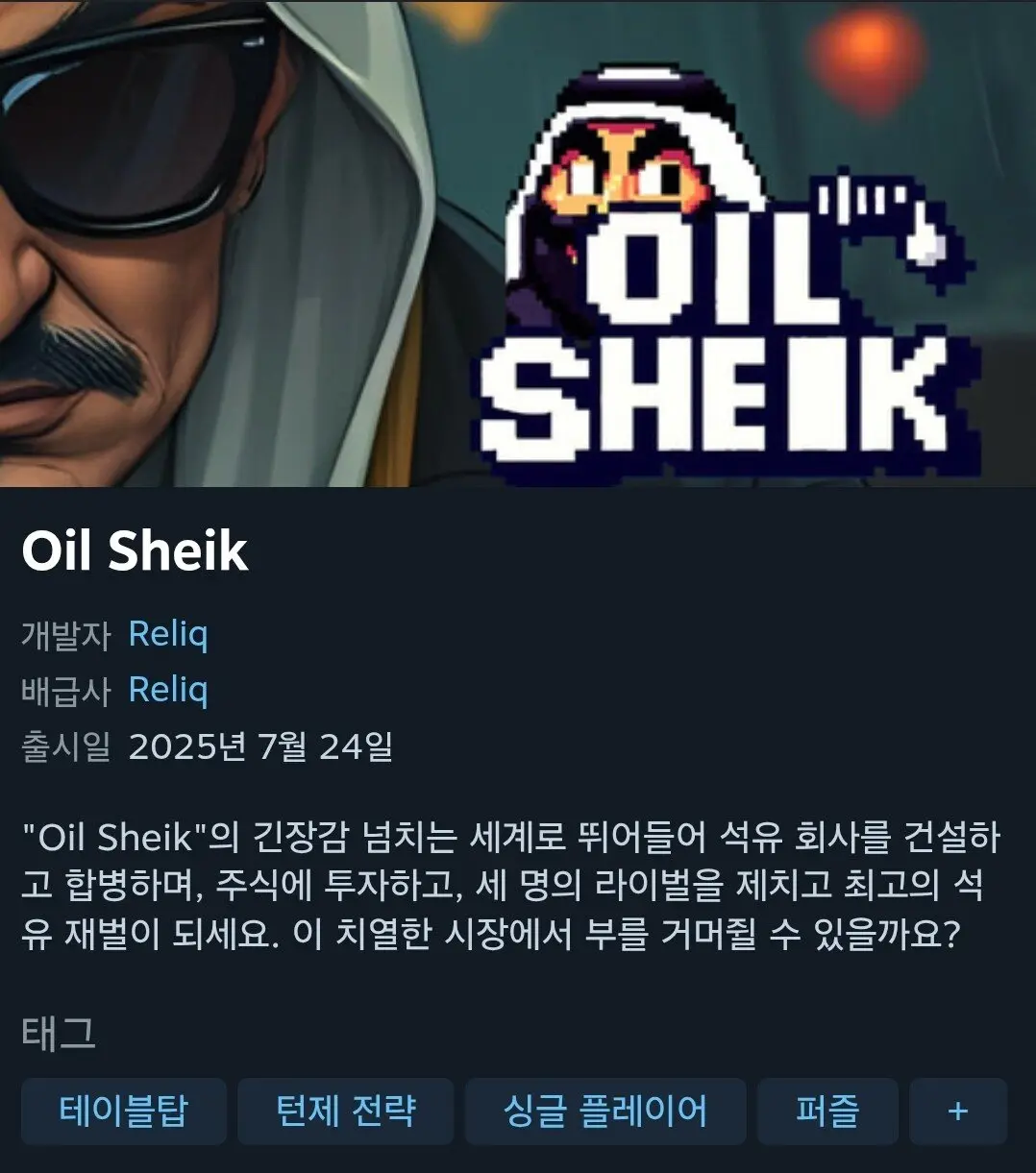Expand more tags with the plus button
The height and width of the screenshot is (1173, 1036).
pyautogui.click(x=958, y=1112)
